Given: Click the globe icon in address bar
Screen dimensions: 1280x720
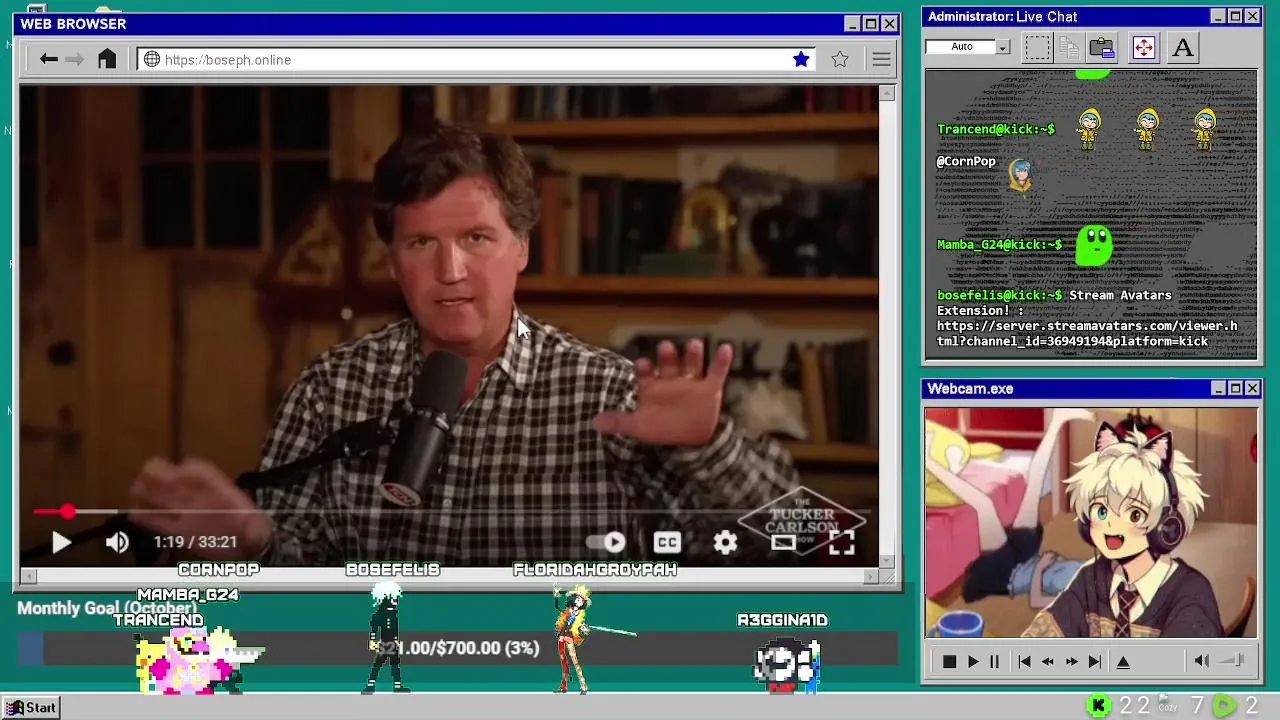Looking at the screenshot, I should [x=152, y=60].
